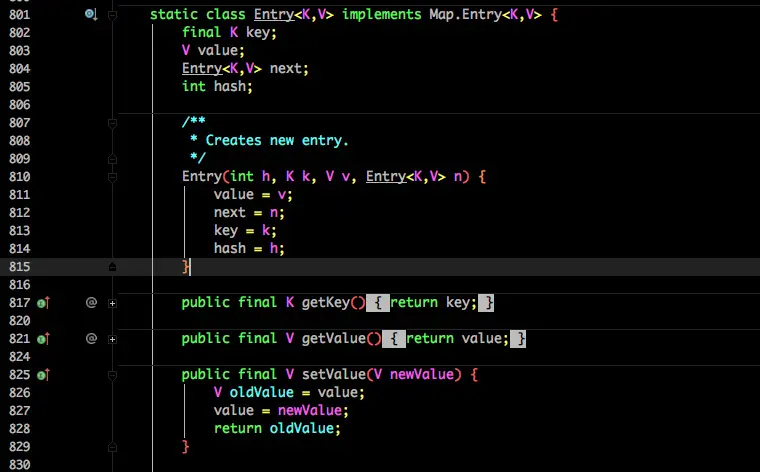Screen dimensions: 760x472
Task: Click the setValue method name
Action: 333,375
